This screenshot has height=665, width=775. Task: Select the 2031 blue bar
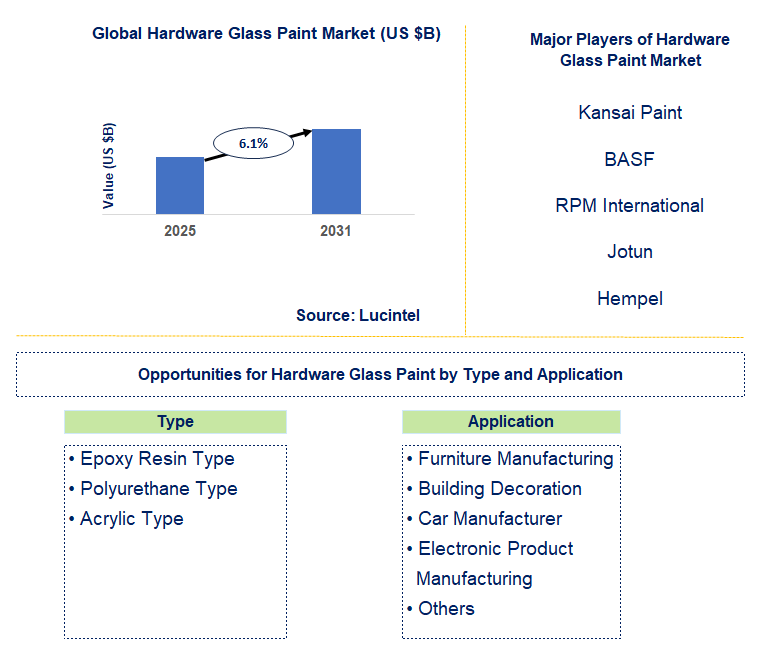coord(336,172)
